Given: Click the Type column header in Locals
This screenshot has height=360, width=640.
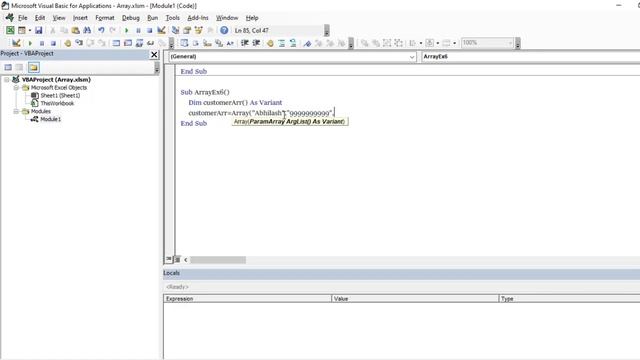Looking at the screenshot, I should 569,299.
